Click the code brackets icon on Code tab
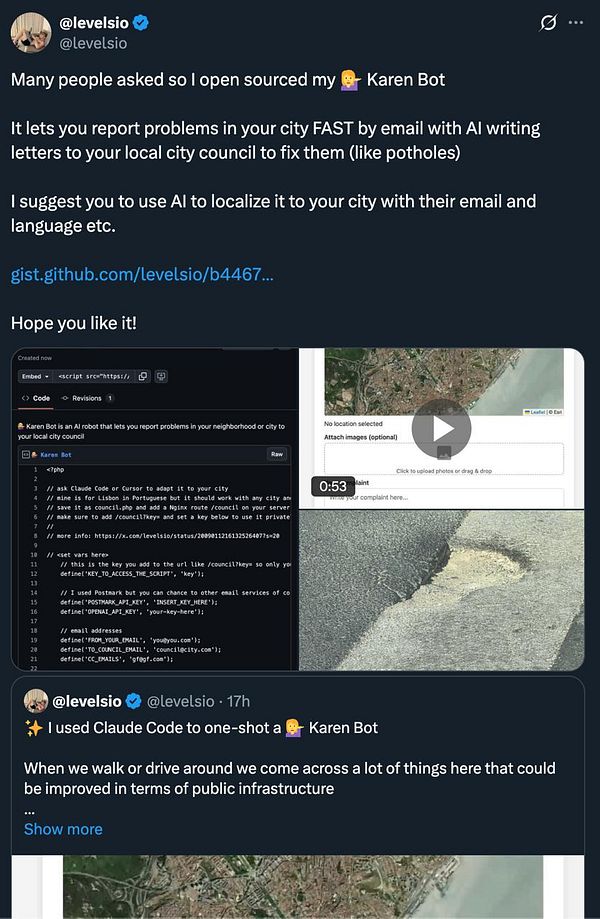The width and height of the screenshot is (600, 919). 25,398
